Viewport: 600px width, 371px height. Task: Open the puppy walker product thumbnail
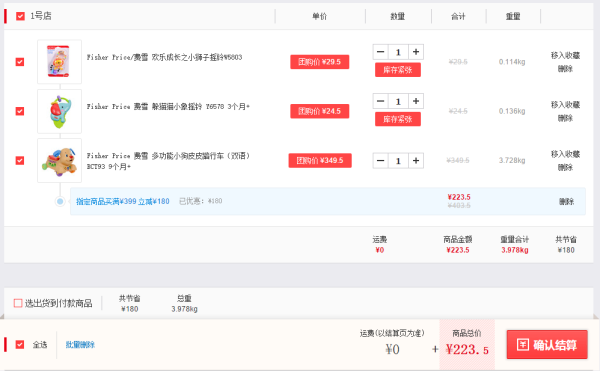(x=59, y=161)
